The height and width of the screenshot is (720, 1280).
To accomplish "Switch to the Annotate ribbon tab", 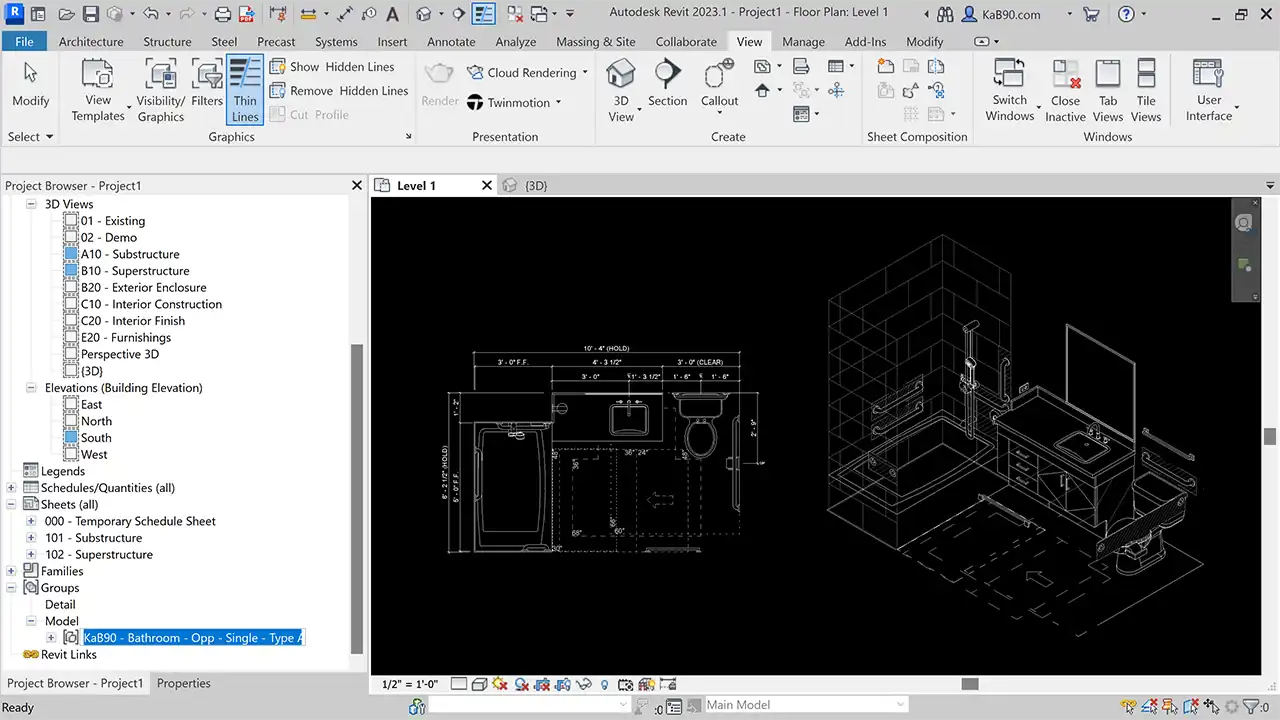I will 451,42.
